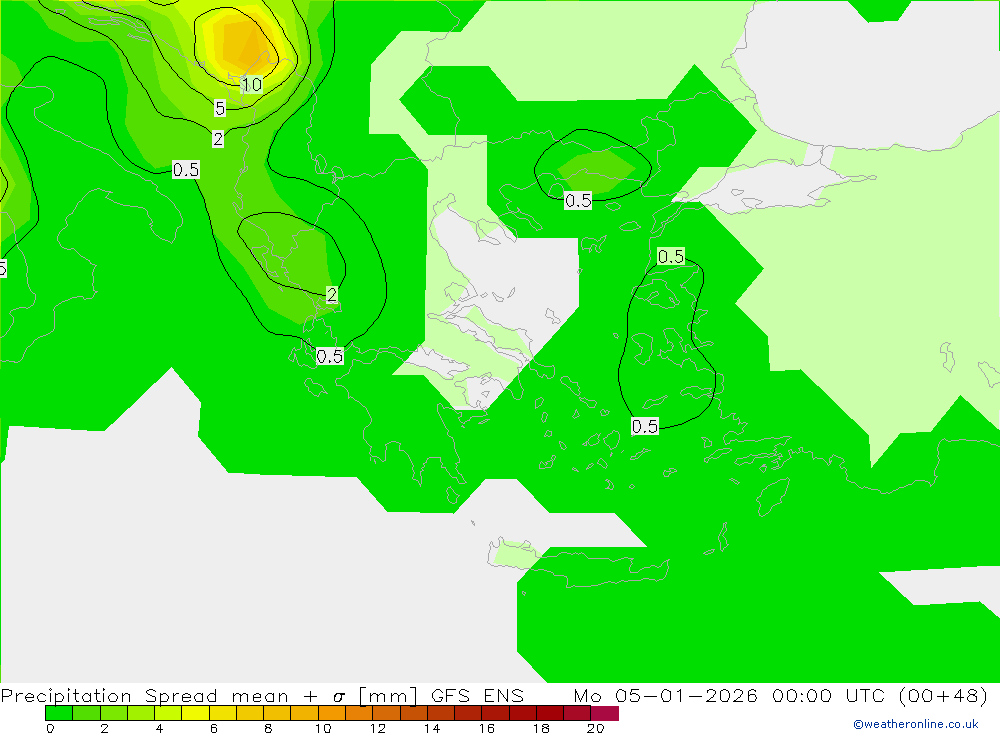Screen dimensions: 1000x733
Task: Select the first bright green legend swatch at 0
Action: click(x=59, y=713)
